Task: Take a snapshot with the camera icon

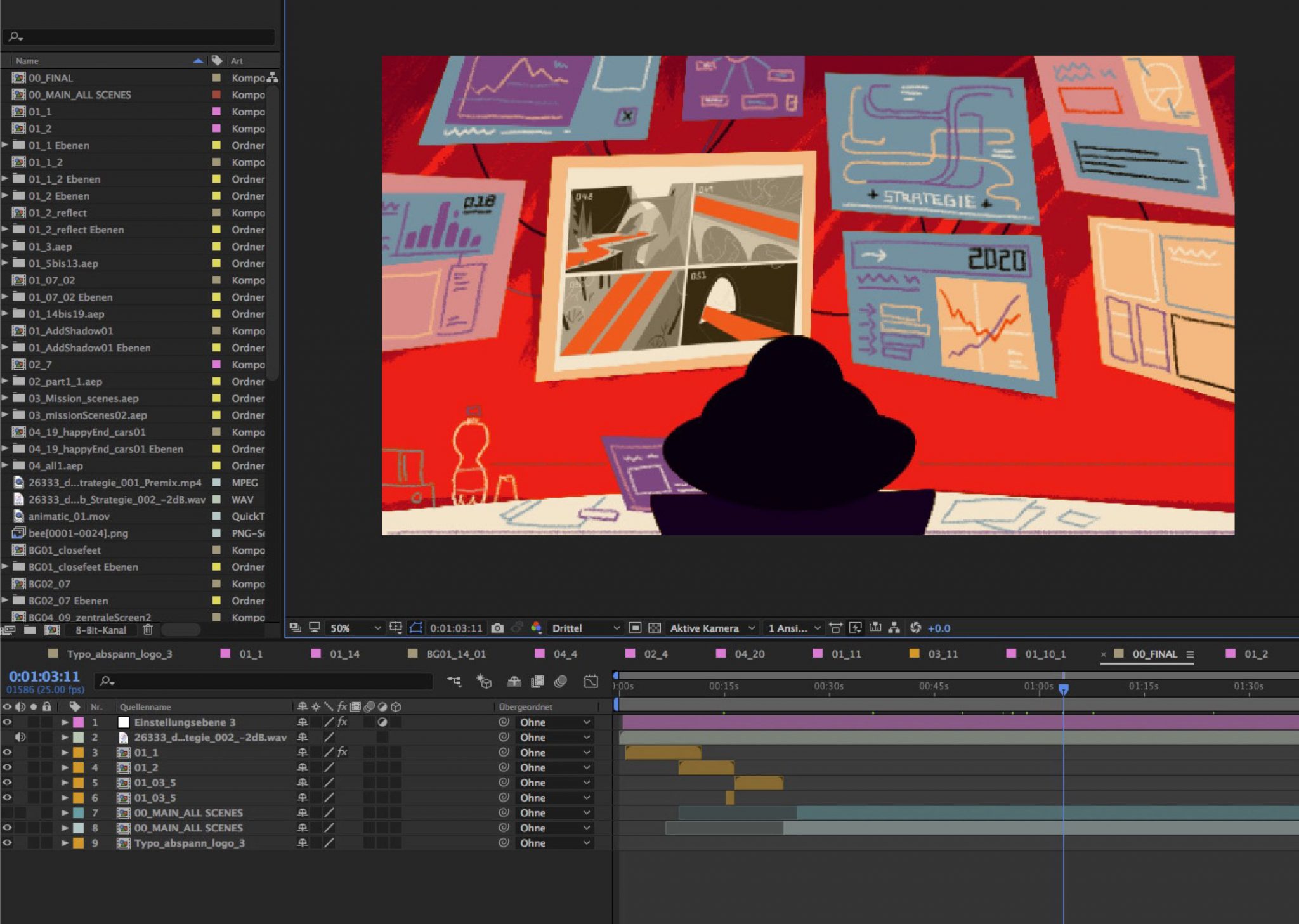Action: (x=497, y=628)
